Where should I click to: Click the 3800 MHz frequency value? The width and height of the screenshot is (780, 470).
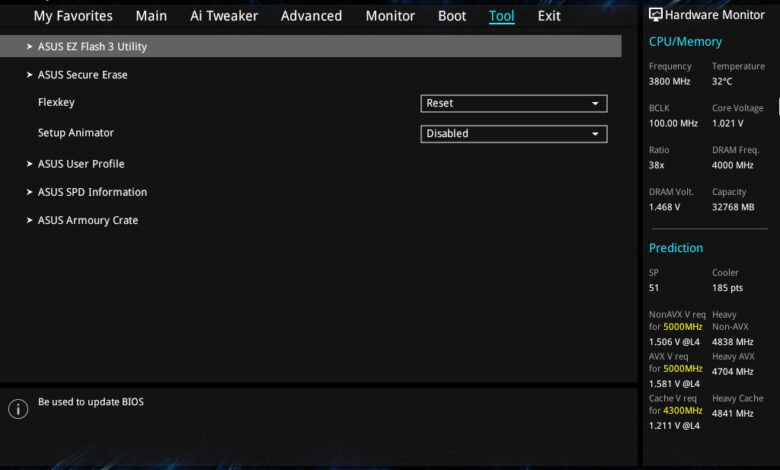(669, 82)
